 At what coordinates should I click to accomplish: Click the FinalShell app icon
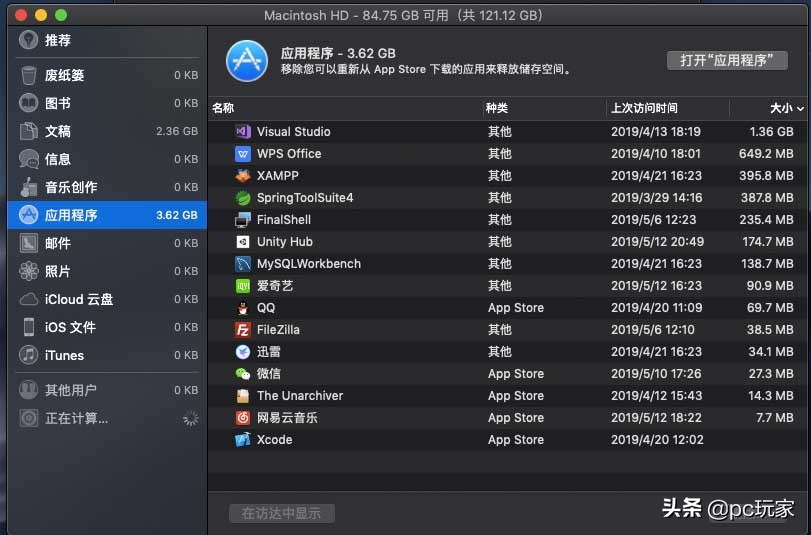[243, 219]
